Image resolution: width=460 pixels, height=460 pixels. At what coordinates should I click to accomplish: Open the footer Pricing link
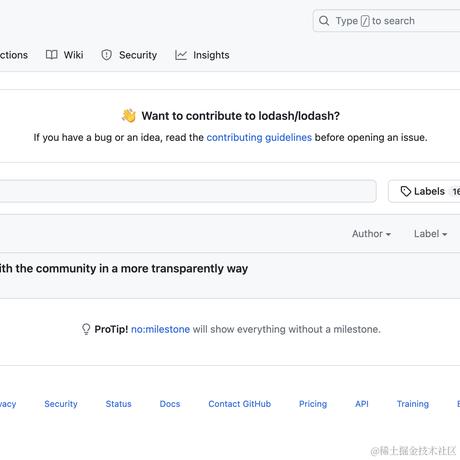(313, 404)
